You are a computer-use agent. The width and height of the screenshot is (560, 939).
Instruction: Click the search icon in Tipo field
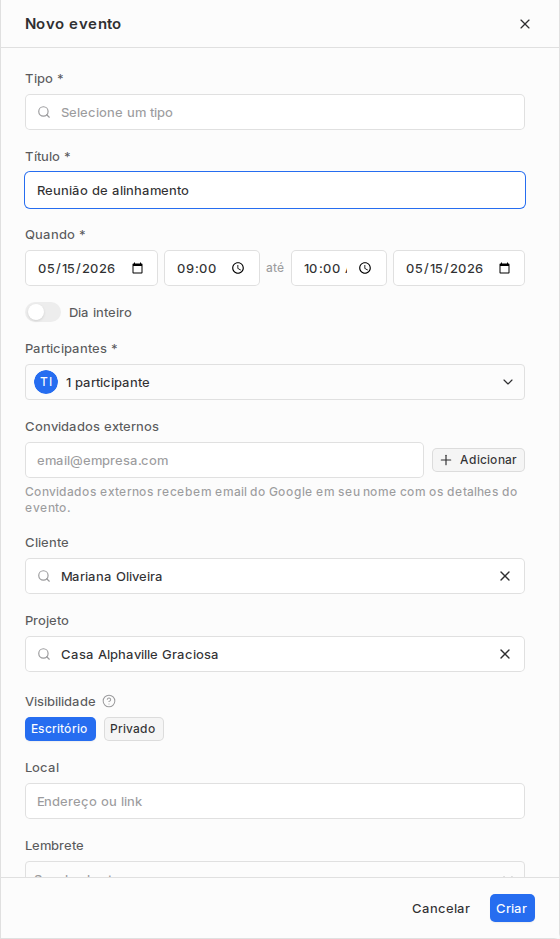(44, 112)
